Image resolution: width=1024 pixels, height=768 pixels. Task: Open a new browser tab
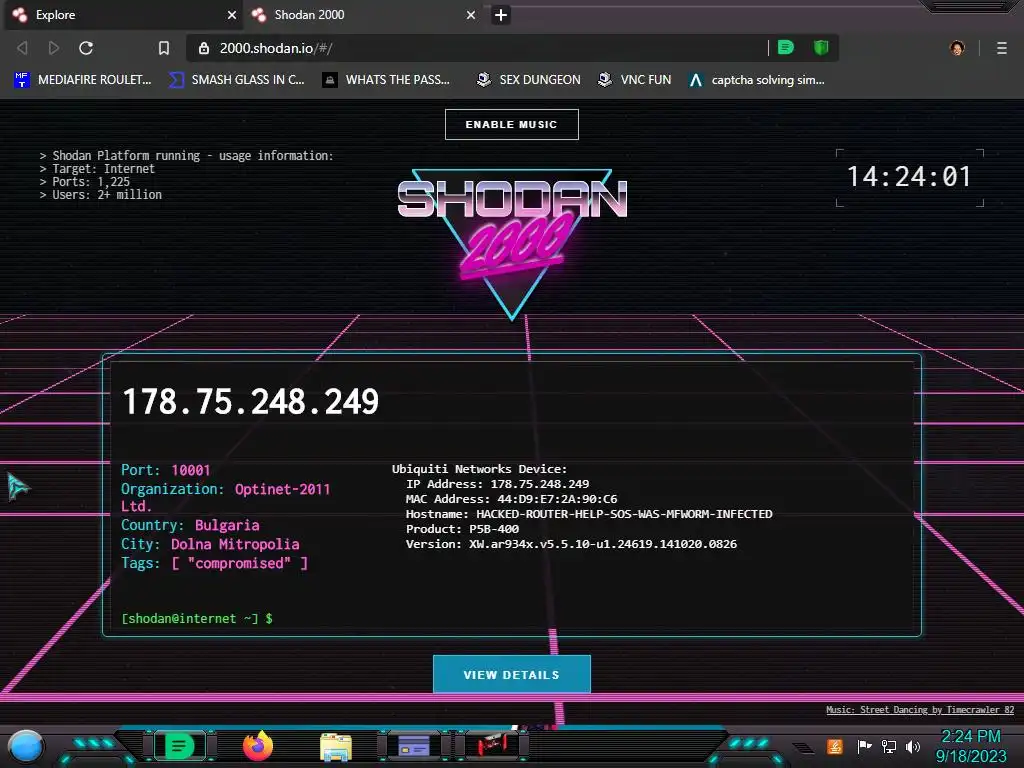point(501,15)
